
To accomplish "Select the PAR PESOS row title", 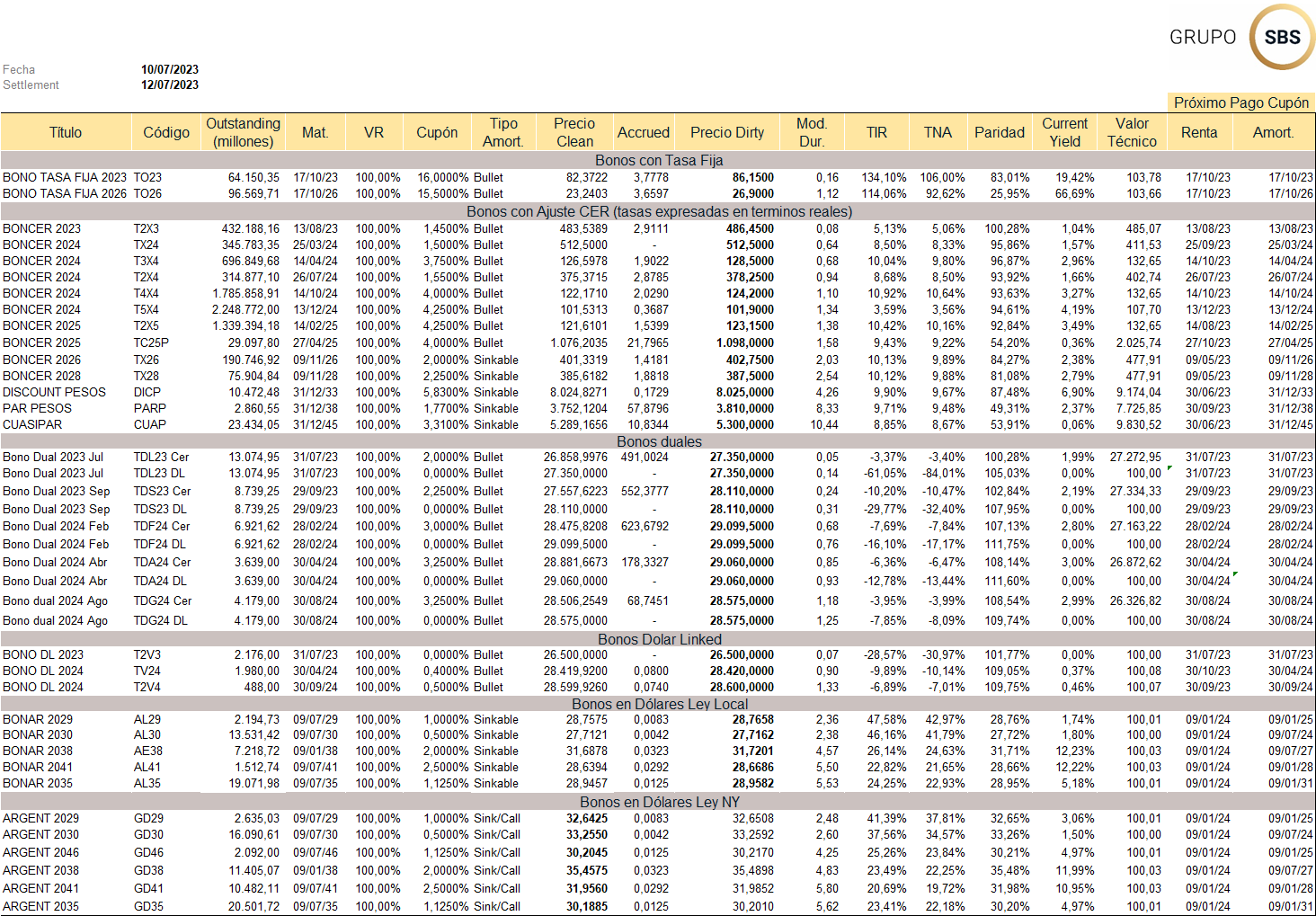I will 37,408.
